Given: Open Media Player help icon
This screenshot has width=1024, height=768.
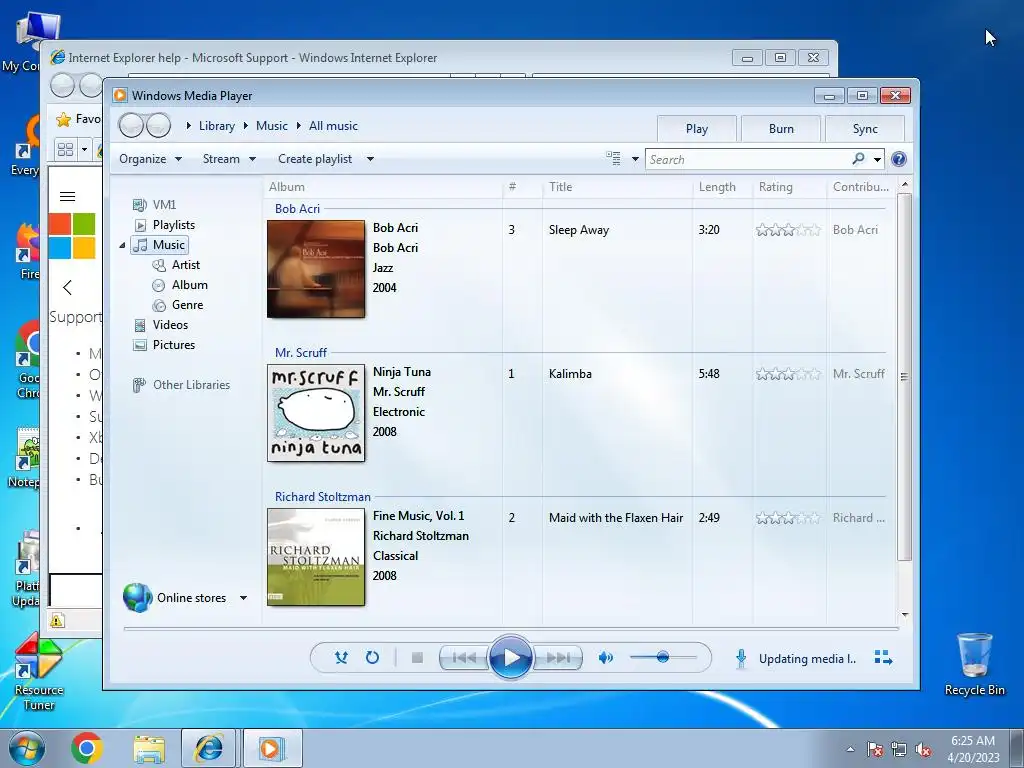Looking at the screenshot, I should [899, 159].
